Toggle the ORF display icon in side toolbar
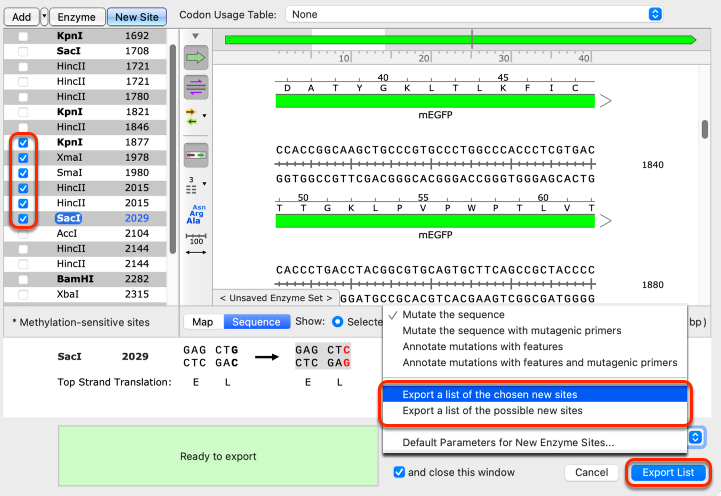 pyautogui.click(x=196, y=155)
